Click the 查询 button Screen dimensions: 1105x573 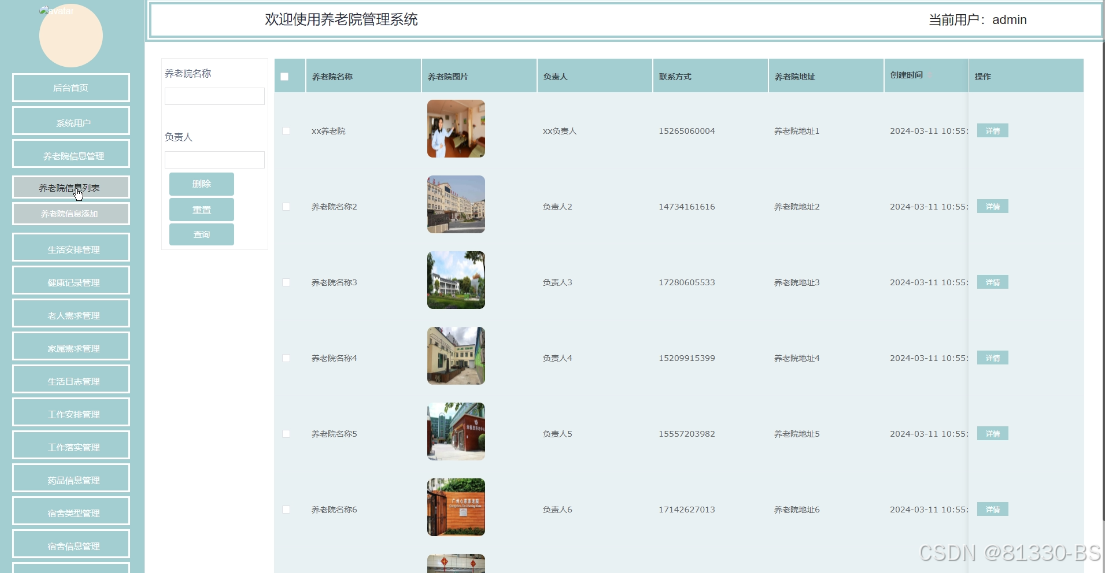202,235
